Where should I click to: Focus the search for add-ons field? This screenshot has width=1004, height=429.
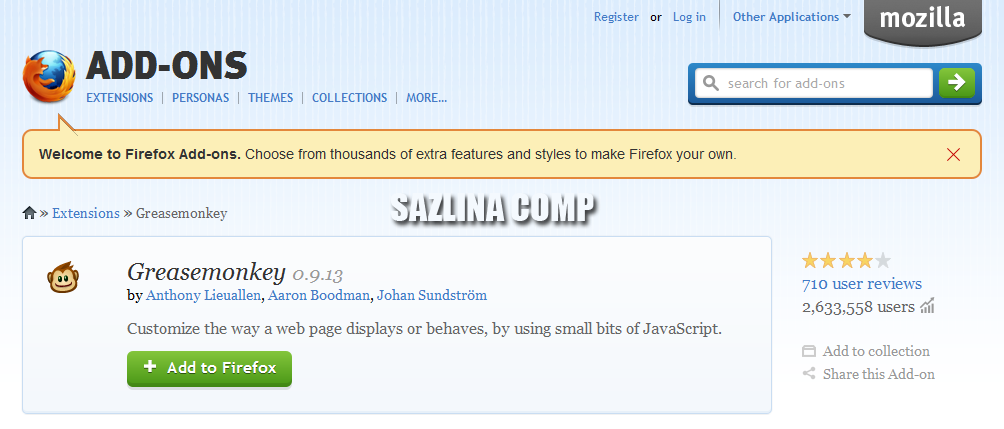tap(813, 83)
